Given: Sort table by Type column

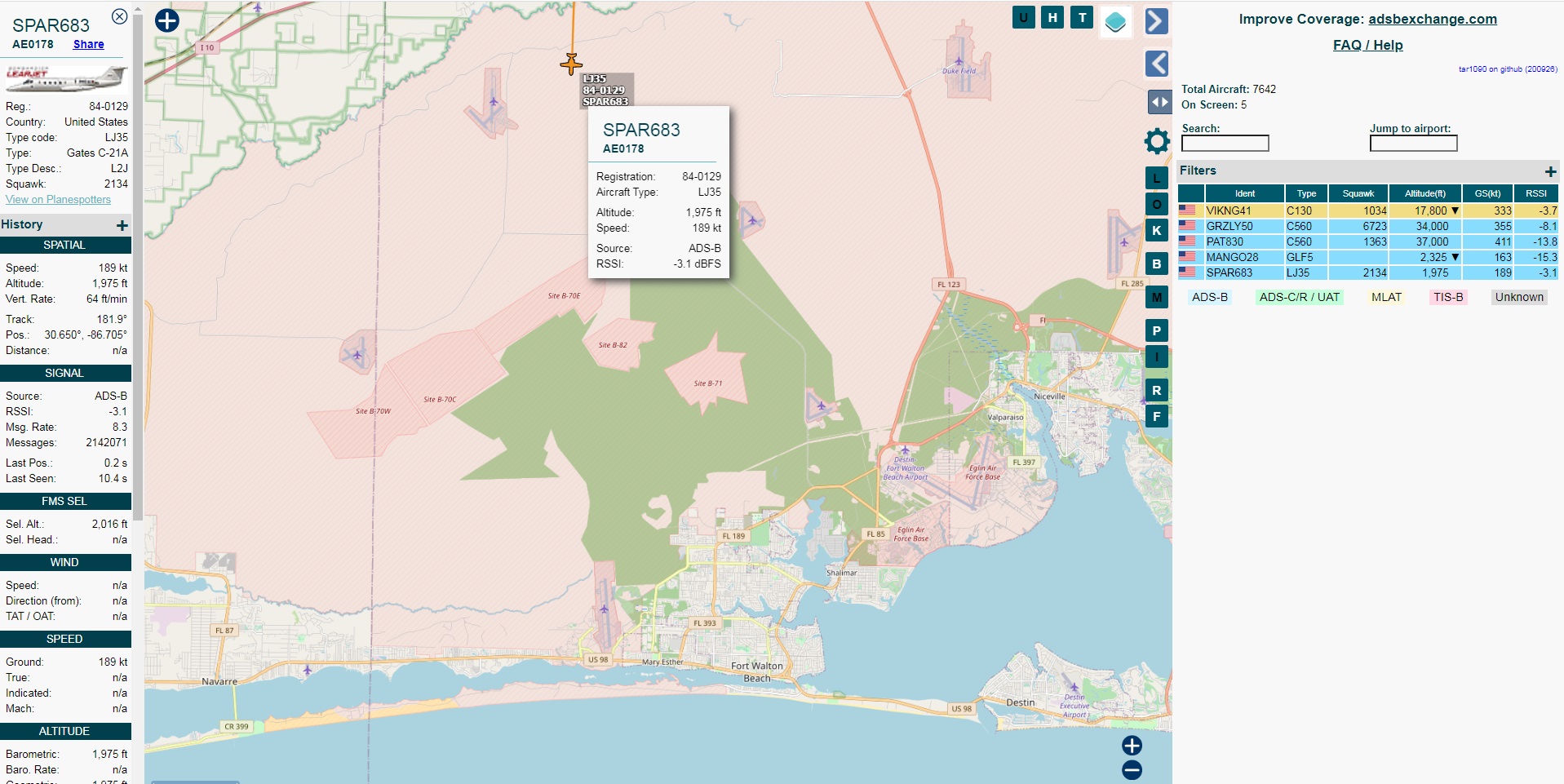Looking at the screenshot, I should pos(1307,193).
